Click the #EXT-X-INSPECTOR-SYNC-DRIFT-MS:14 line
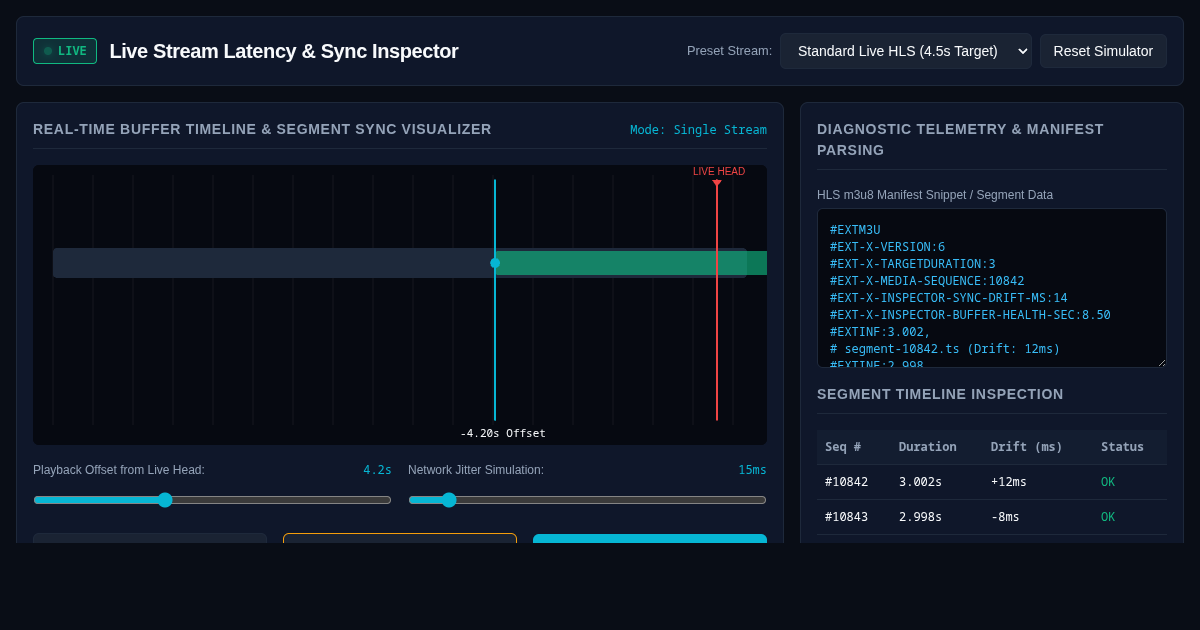 pos(949,298)
